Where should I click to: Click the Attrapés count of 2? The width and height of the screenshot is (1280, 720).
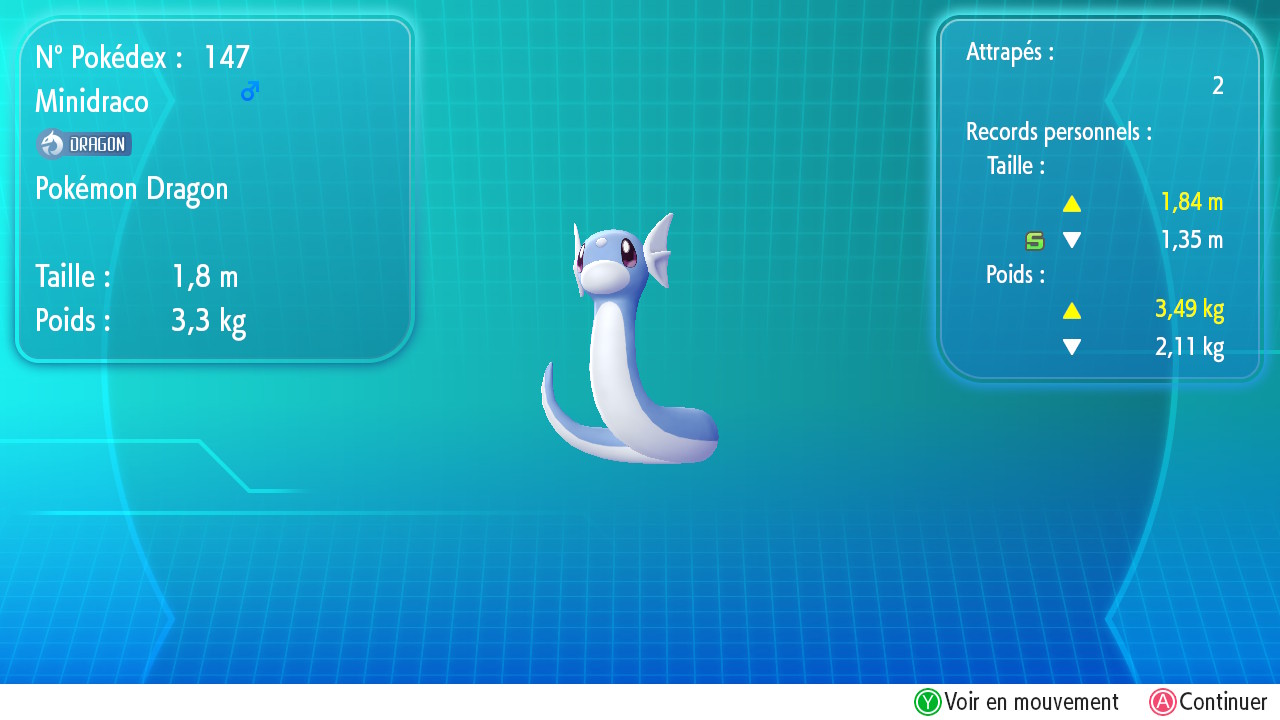[x=1217, y=87]
